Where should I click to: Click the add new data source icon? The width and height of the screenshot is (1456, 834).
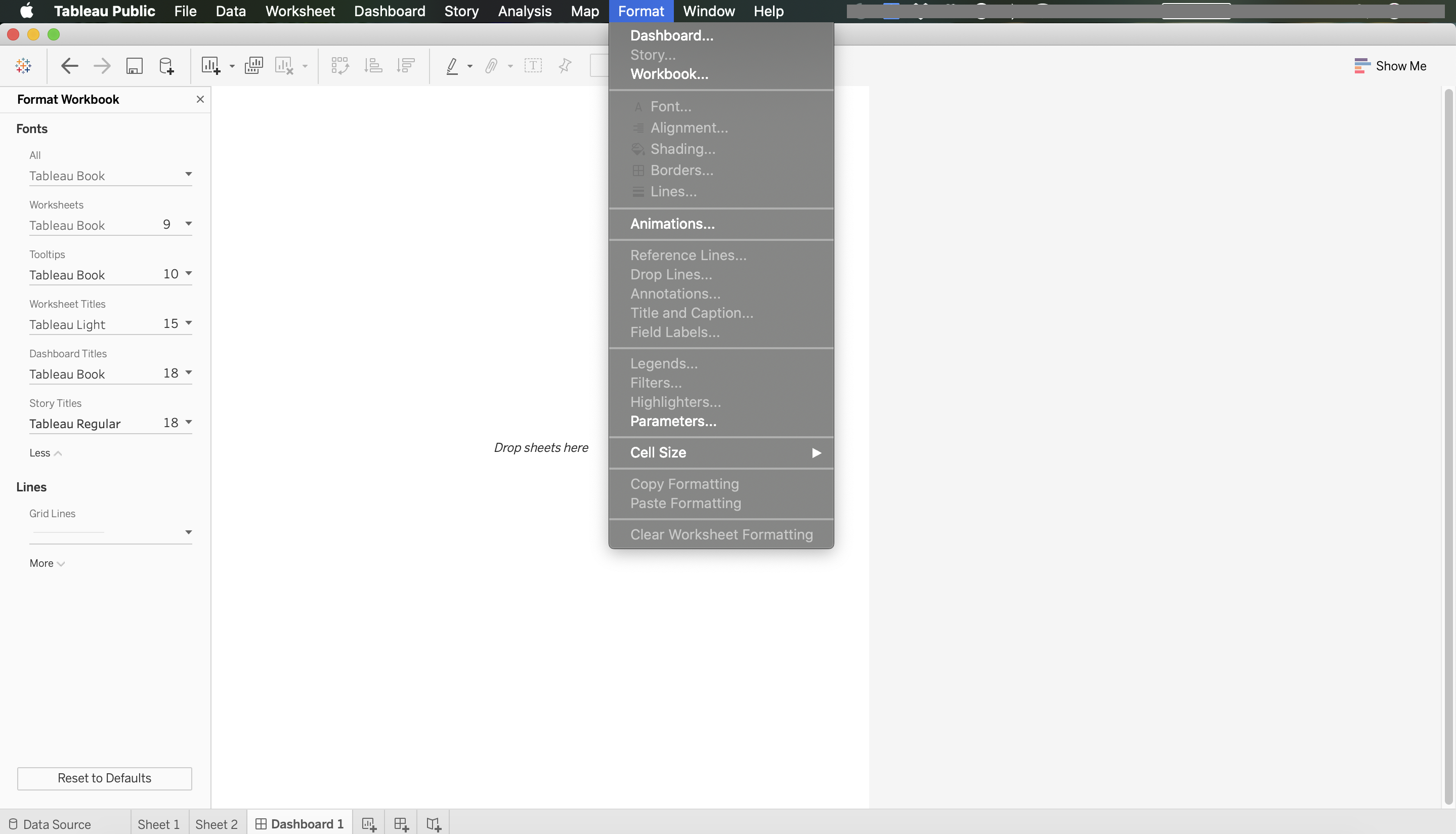click(x=166, y=66)
